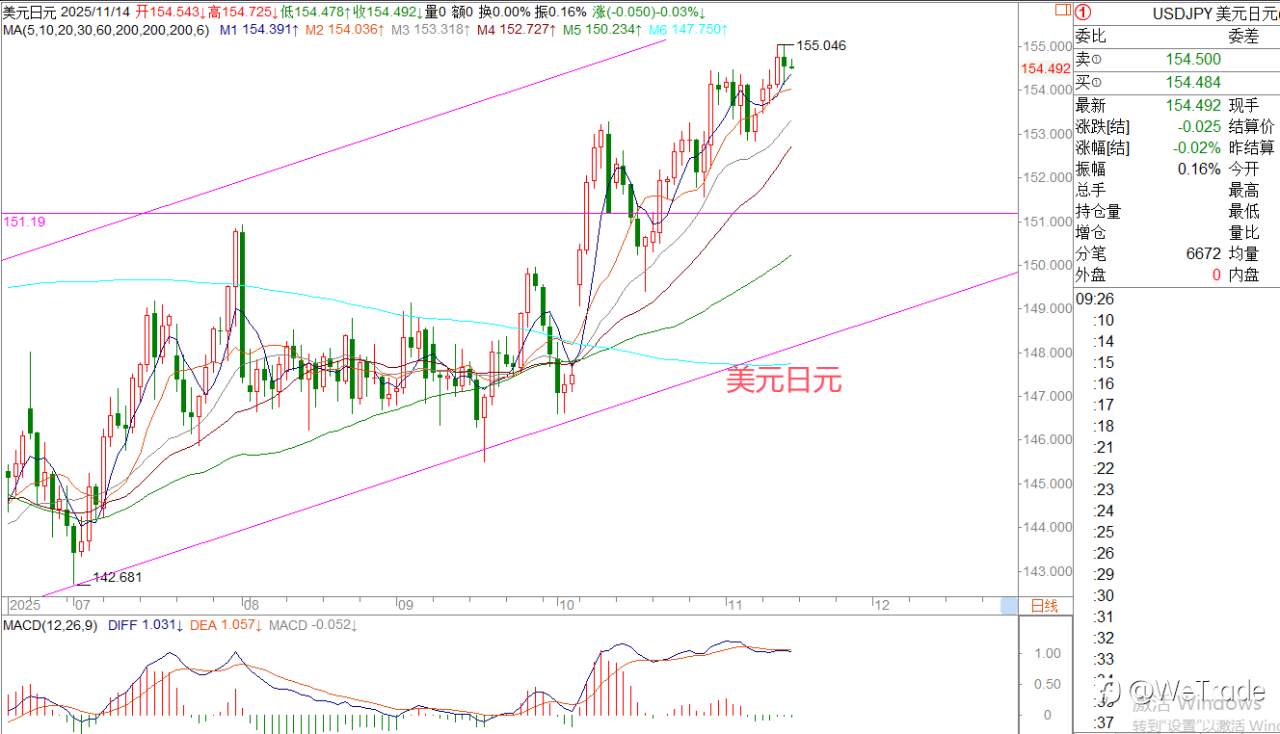Click the red 美元日元 annotation on chart

click(x=784, y=380)
